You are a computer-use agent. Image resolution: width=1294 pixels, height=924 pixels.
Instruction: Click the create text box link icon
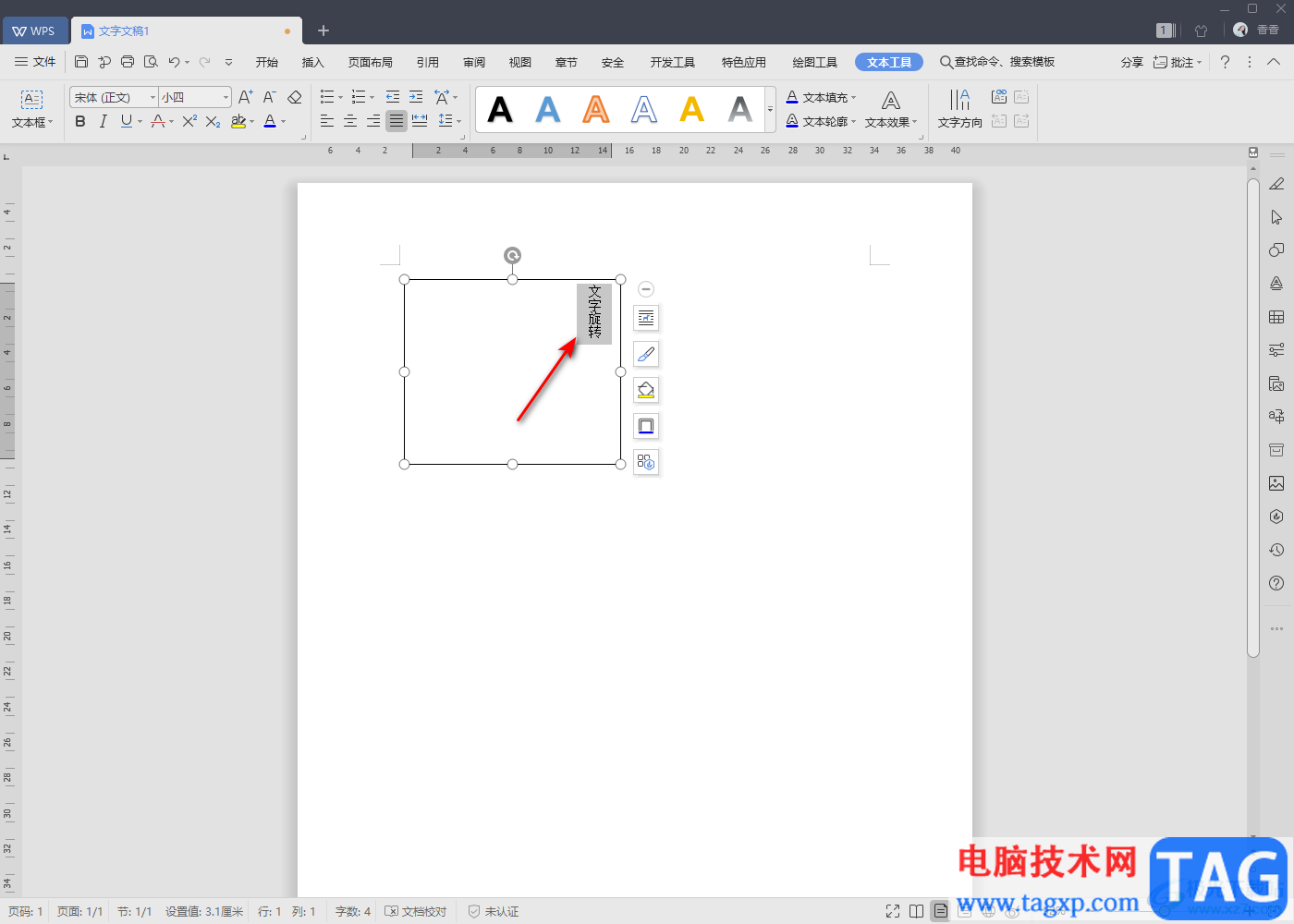click(999, 97)
